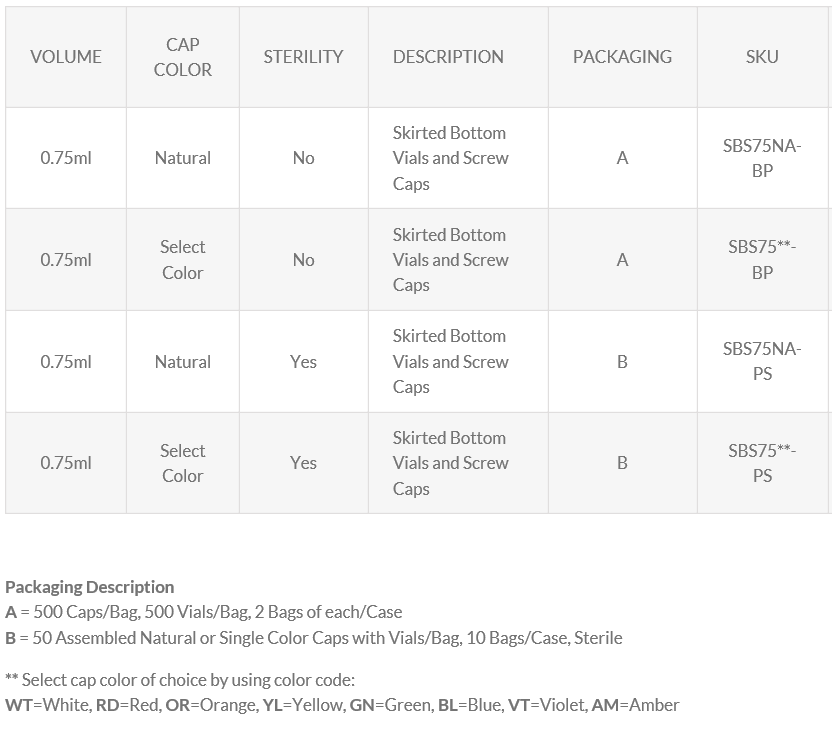Click the packaging B sterile description line
832x733 pixels.
(314, 638)
